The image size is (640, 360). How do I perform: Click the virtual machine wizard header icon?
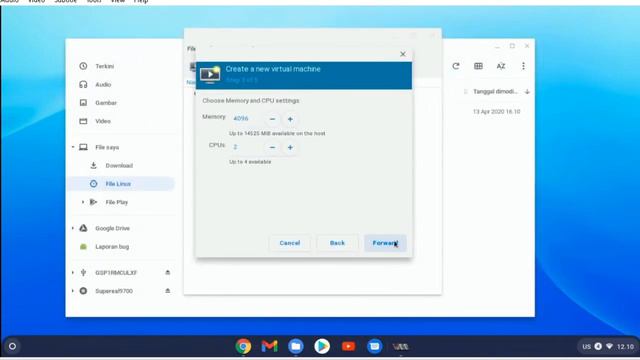[210, 75]
